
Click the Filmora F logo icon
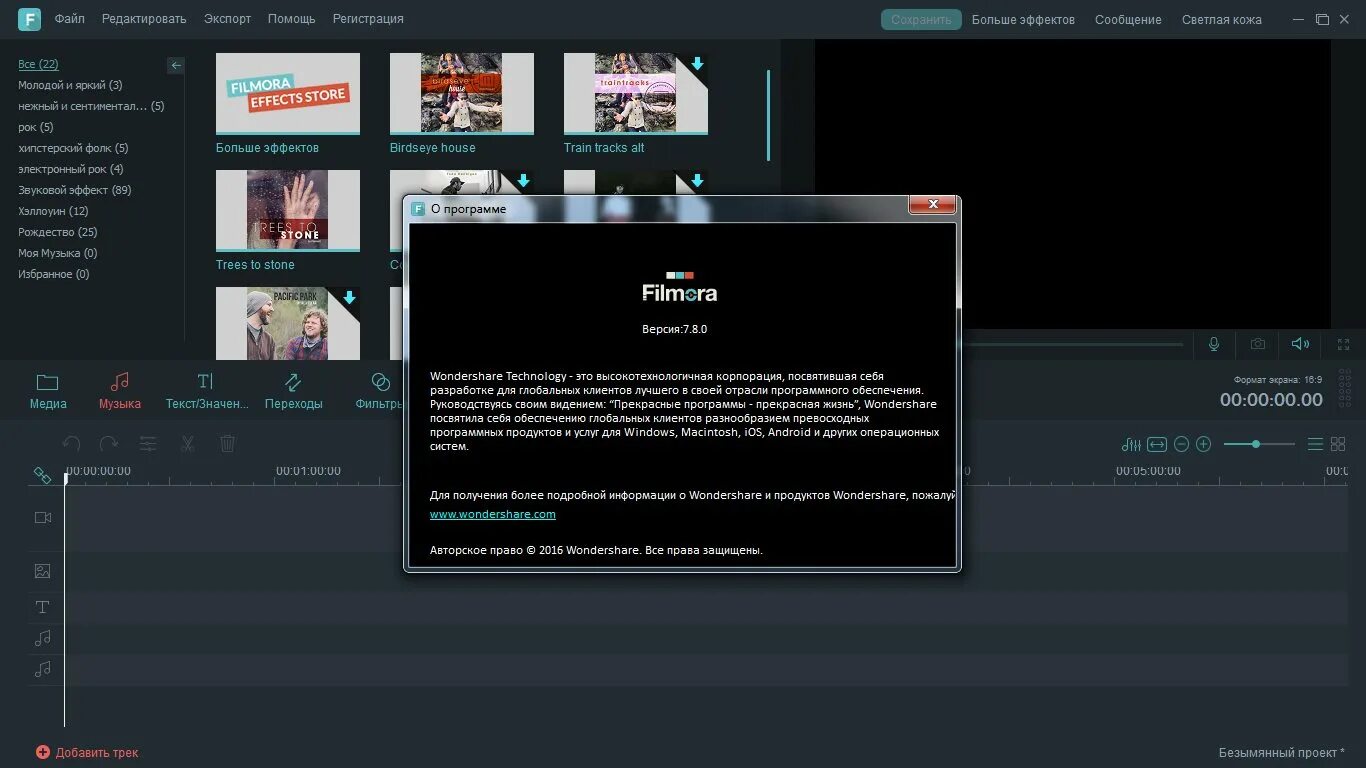(30, 19)
